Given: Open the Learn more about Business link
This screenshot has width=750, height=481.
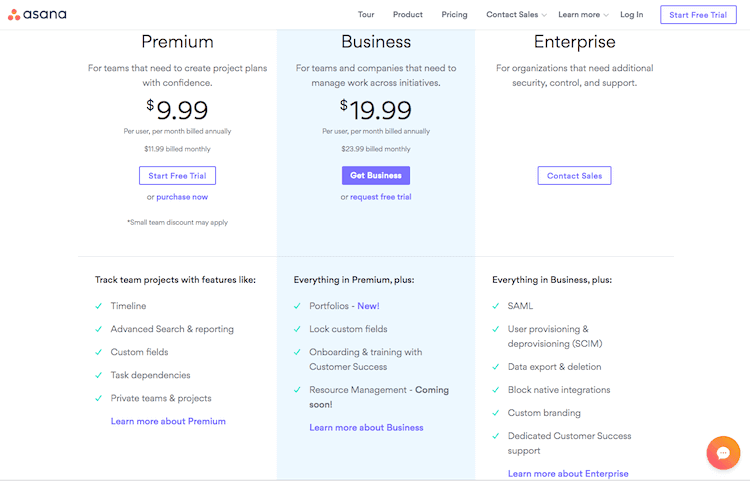Looking at the screenshot, I should pos(366,428).
